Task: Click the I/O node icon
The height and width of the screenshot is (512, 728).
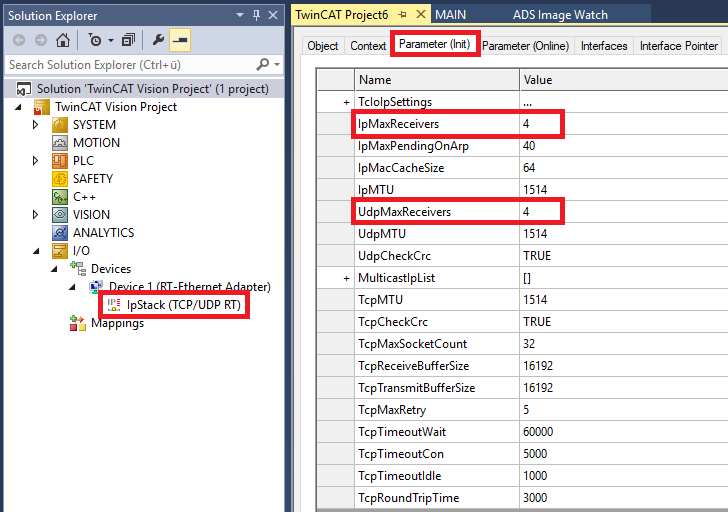Action: click(x=60, y=251)
